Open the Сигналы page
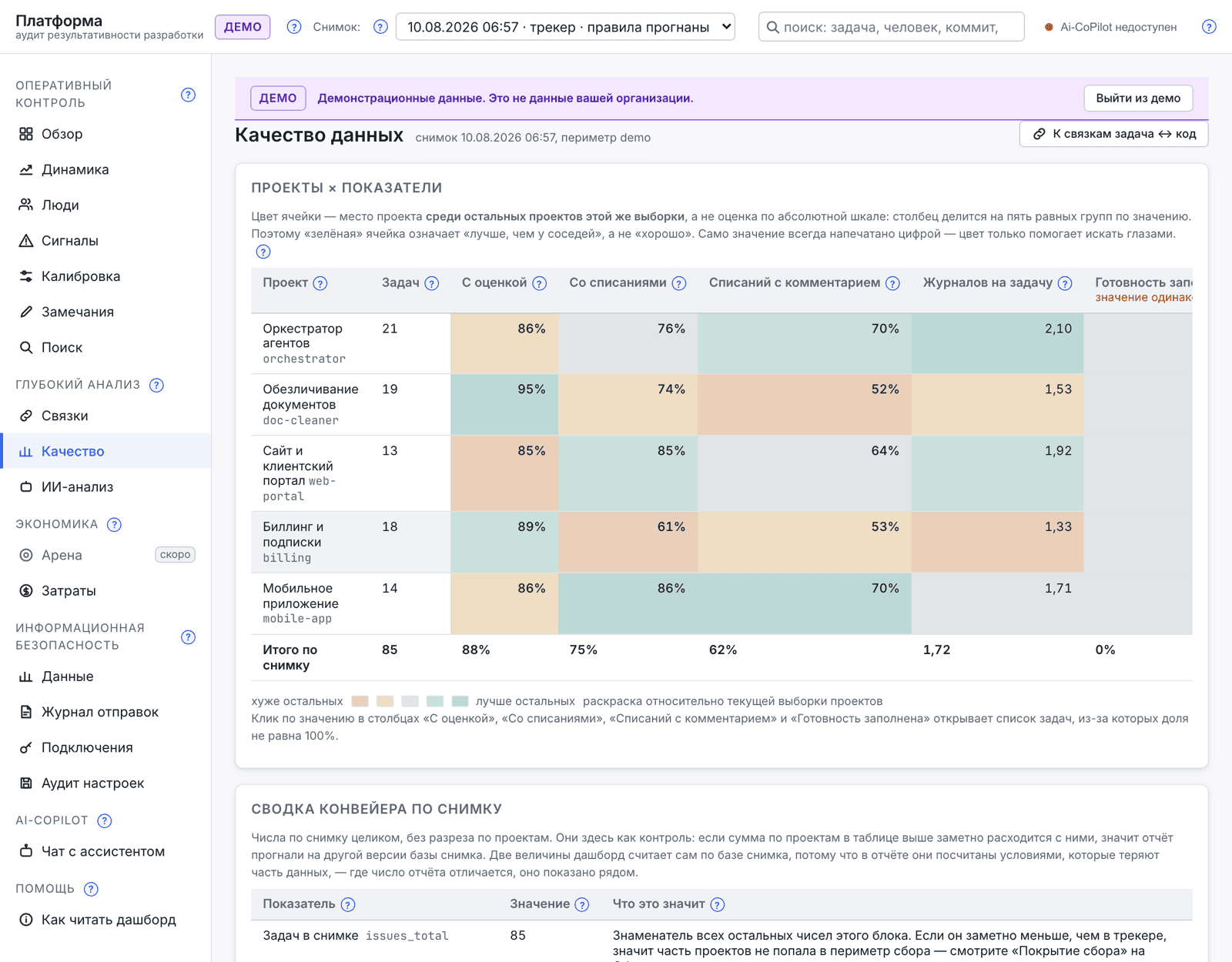The height and width of the screenshot is (962, 1232). 105,240
